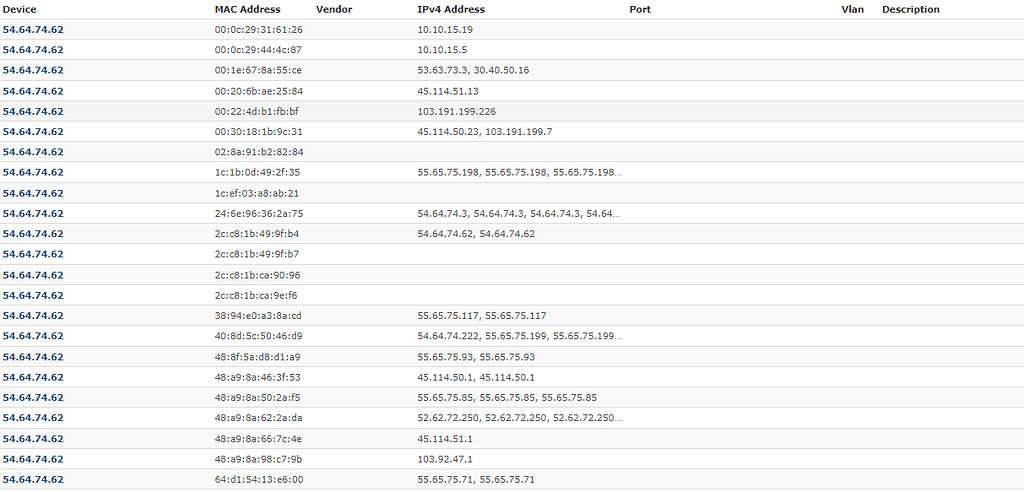Click device link in row 00:1e:67:8a:55:ce
The height and width of the screenshot is (492, 1024).
33,70
